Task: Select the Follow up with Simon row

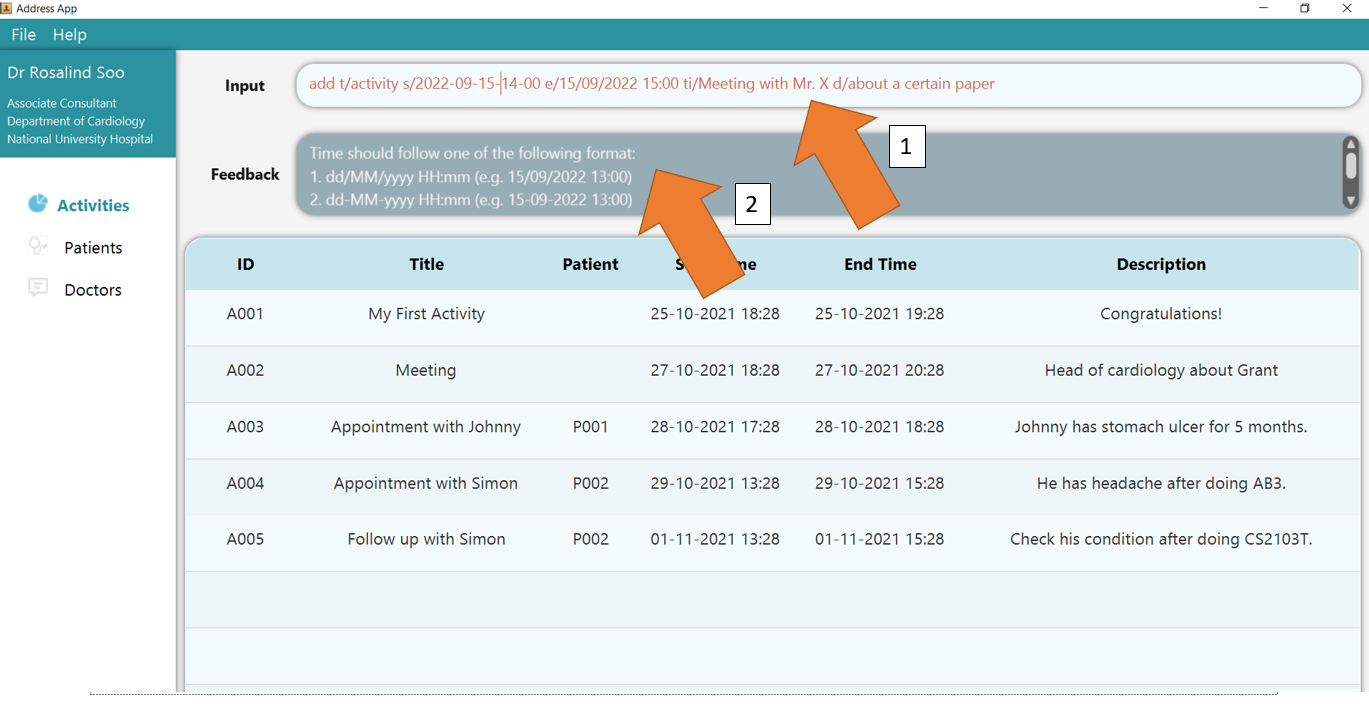Action: tap(426, 539)
